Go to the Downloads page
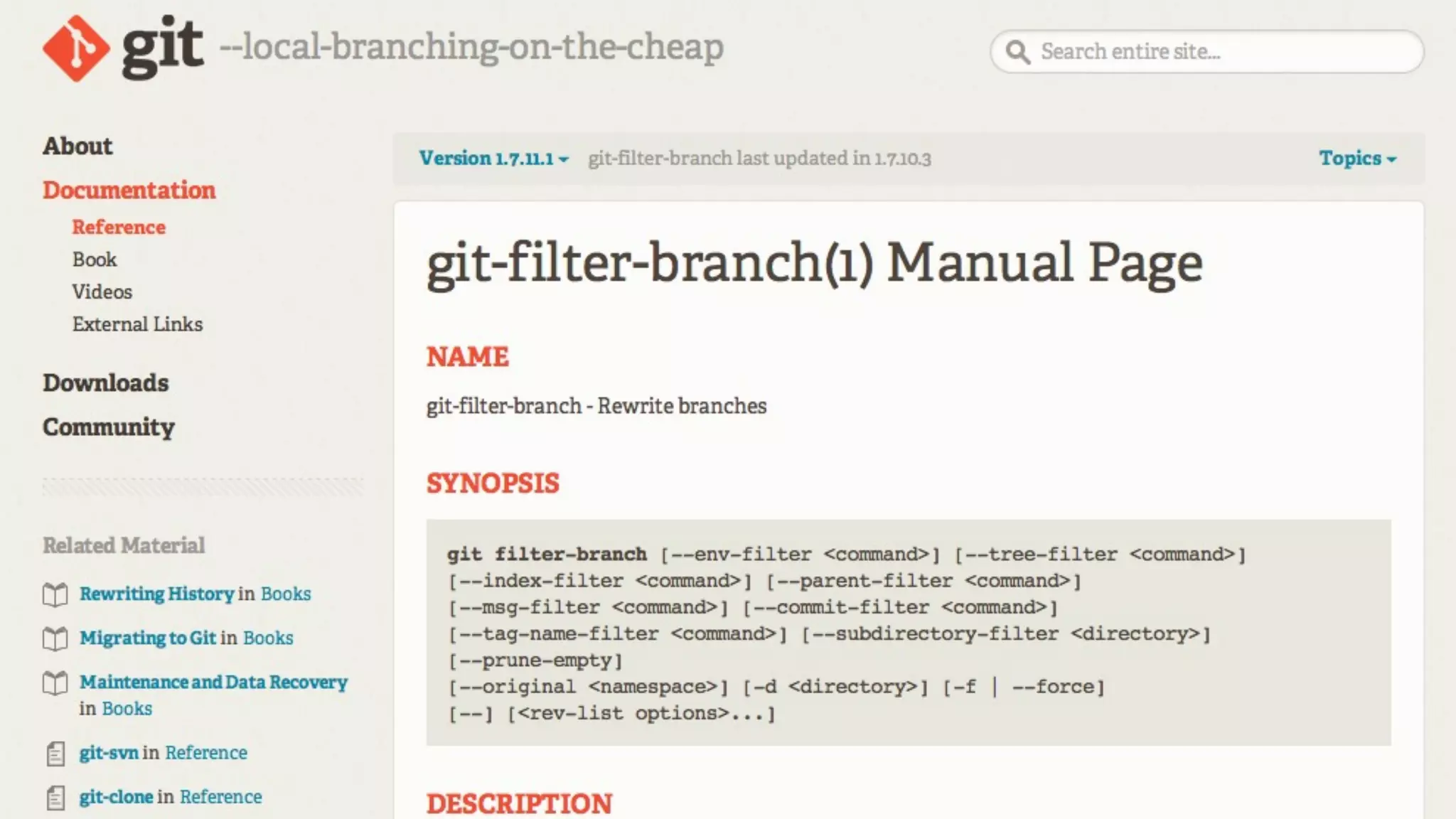The width and height of the screenshot is (1456, 819). pyautogui.click(x=105, y=382)
